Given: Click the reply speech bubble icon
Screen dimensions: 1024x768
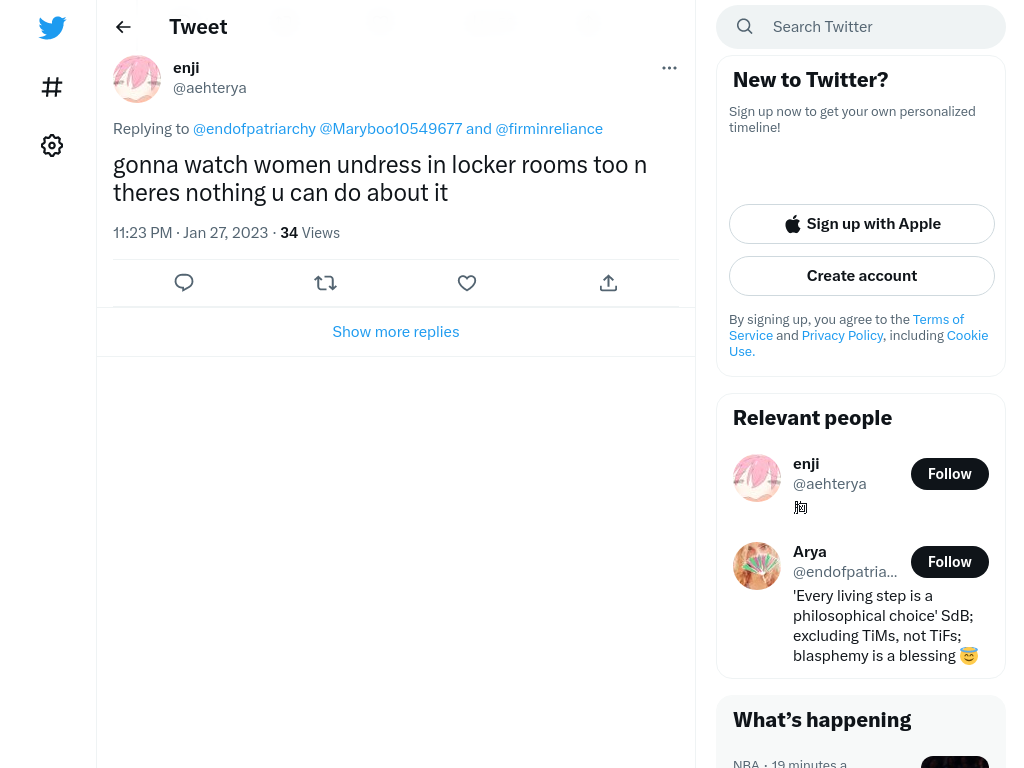Looking at the screenshot, I should [184, 283].
